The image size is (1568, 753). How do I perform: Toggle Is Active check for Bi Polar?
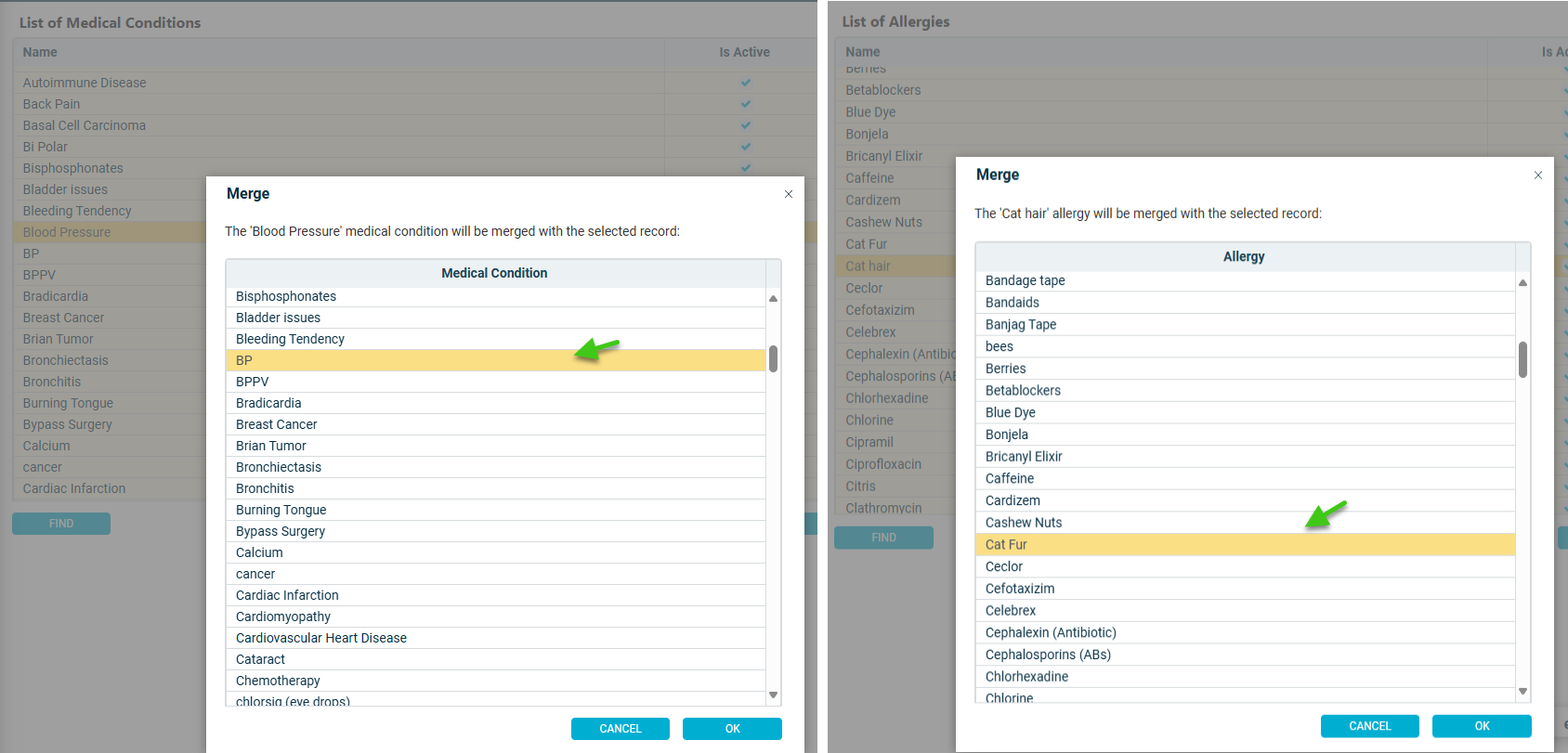745,147
